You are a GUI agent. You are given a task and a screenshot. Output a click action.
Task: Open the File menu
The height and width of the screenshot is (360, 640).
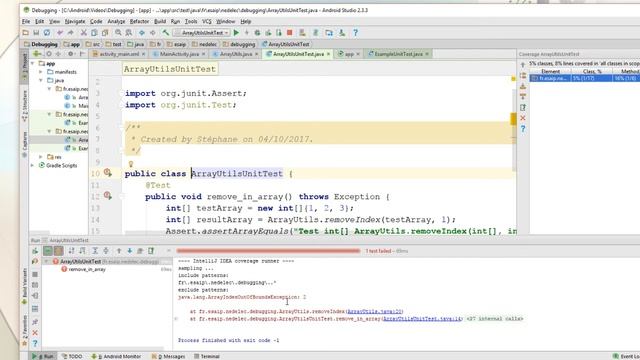click(x=26, y=21)
